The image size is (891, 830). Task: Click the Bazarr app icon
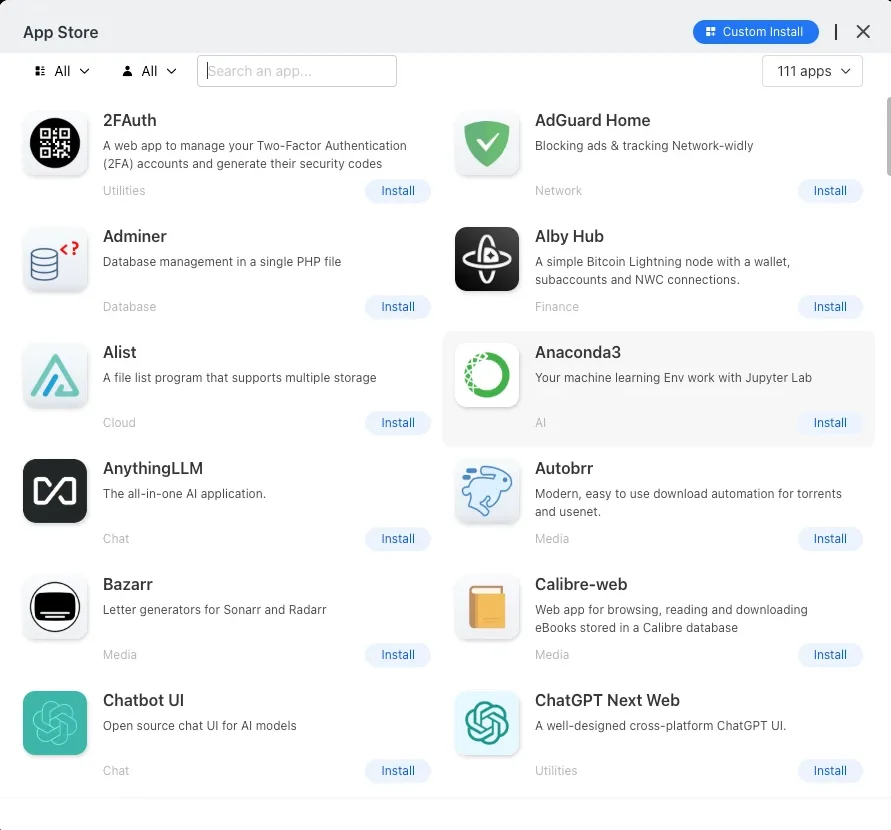point(55,607)
